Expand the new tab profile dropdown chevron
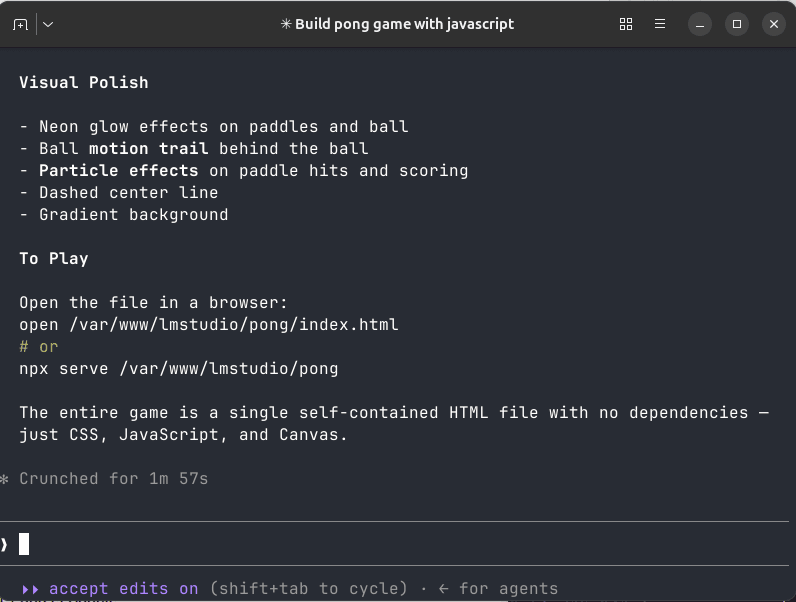 click(x=48, y=24)
